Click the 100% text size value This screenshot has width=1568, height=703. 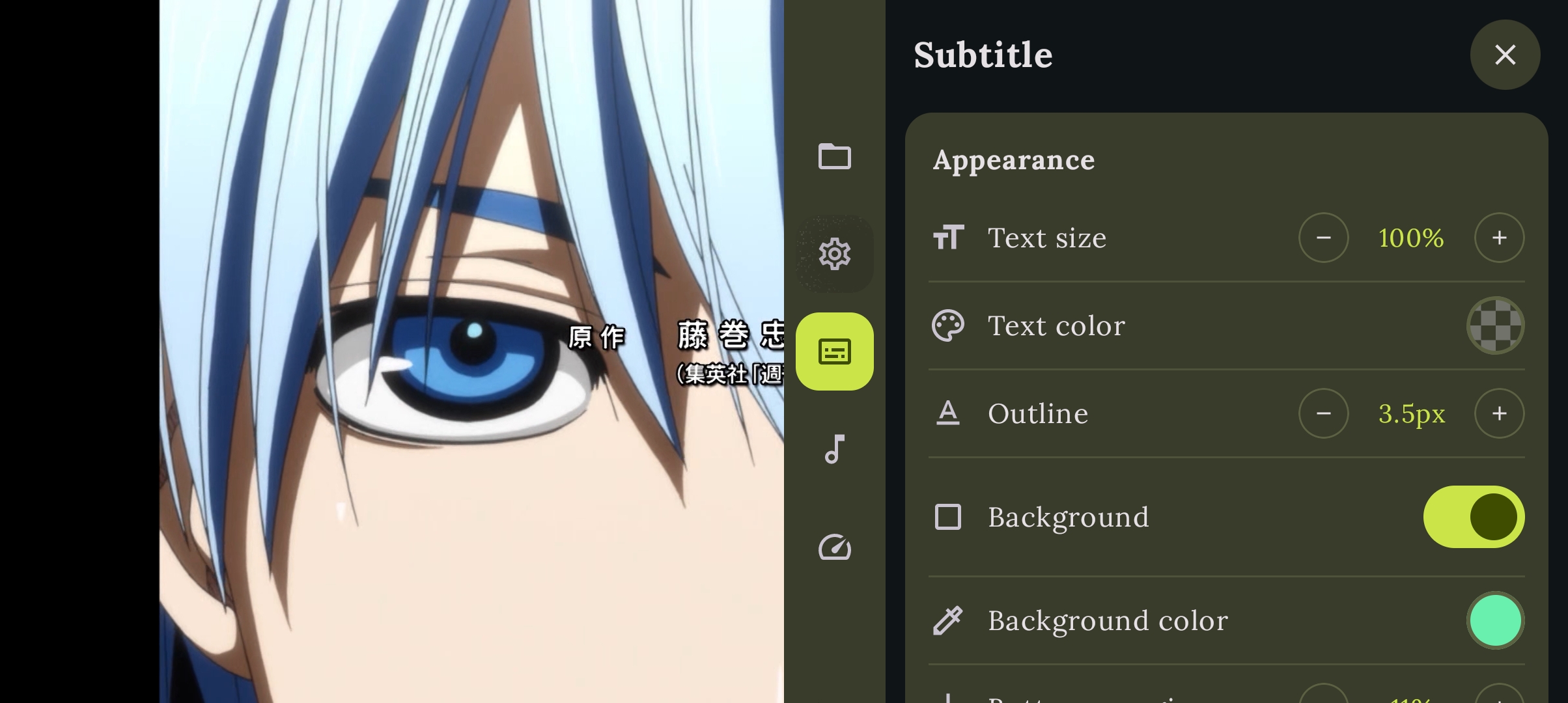(x=1411, y=238)
